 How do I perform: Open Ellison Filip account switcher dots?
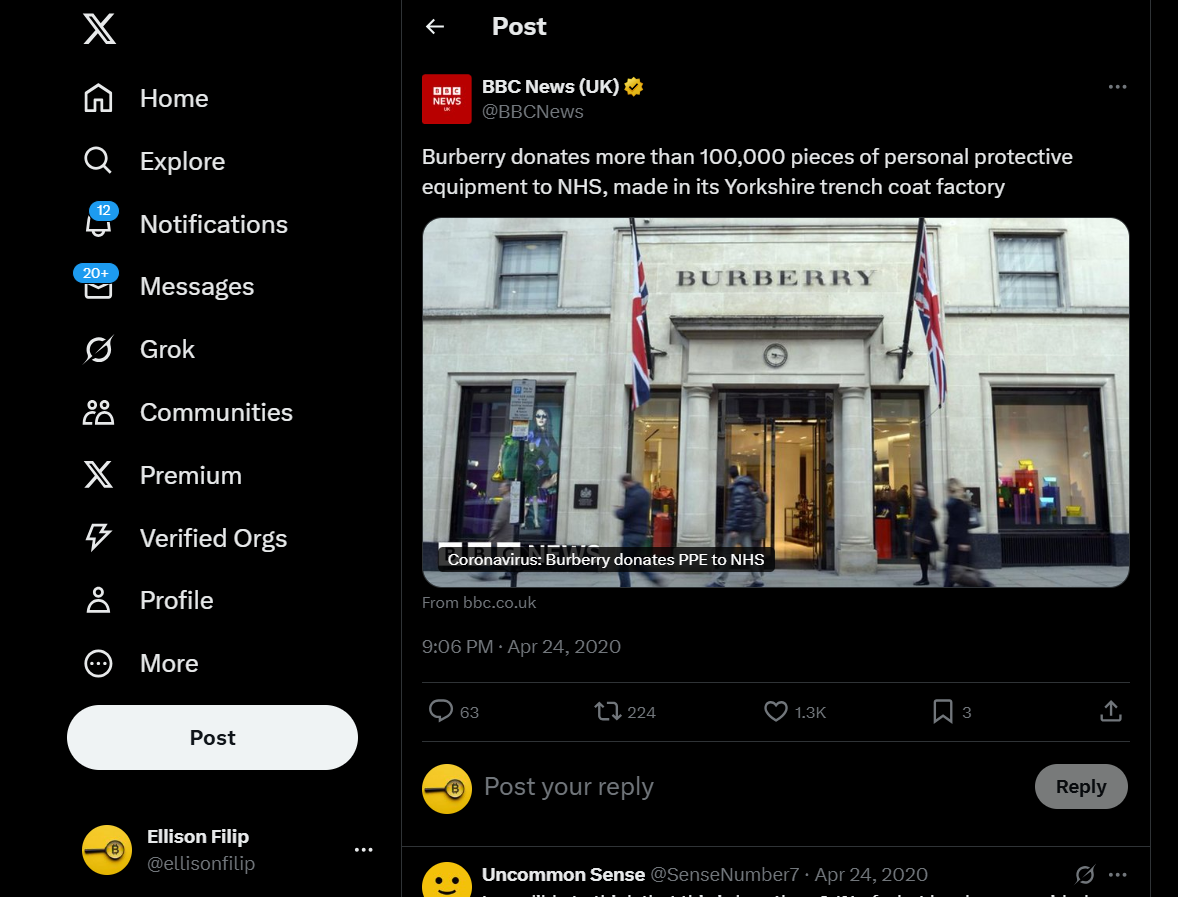coord(364,850)
